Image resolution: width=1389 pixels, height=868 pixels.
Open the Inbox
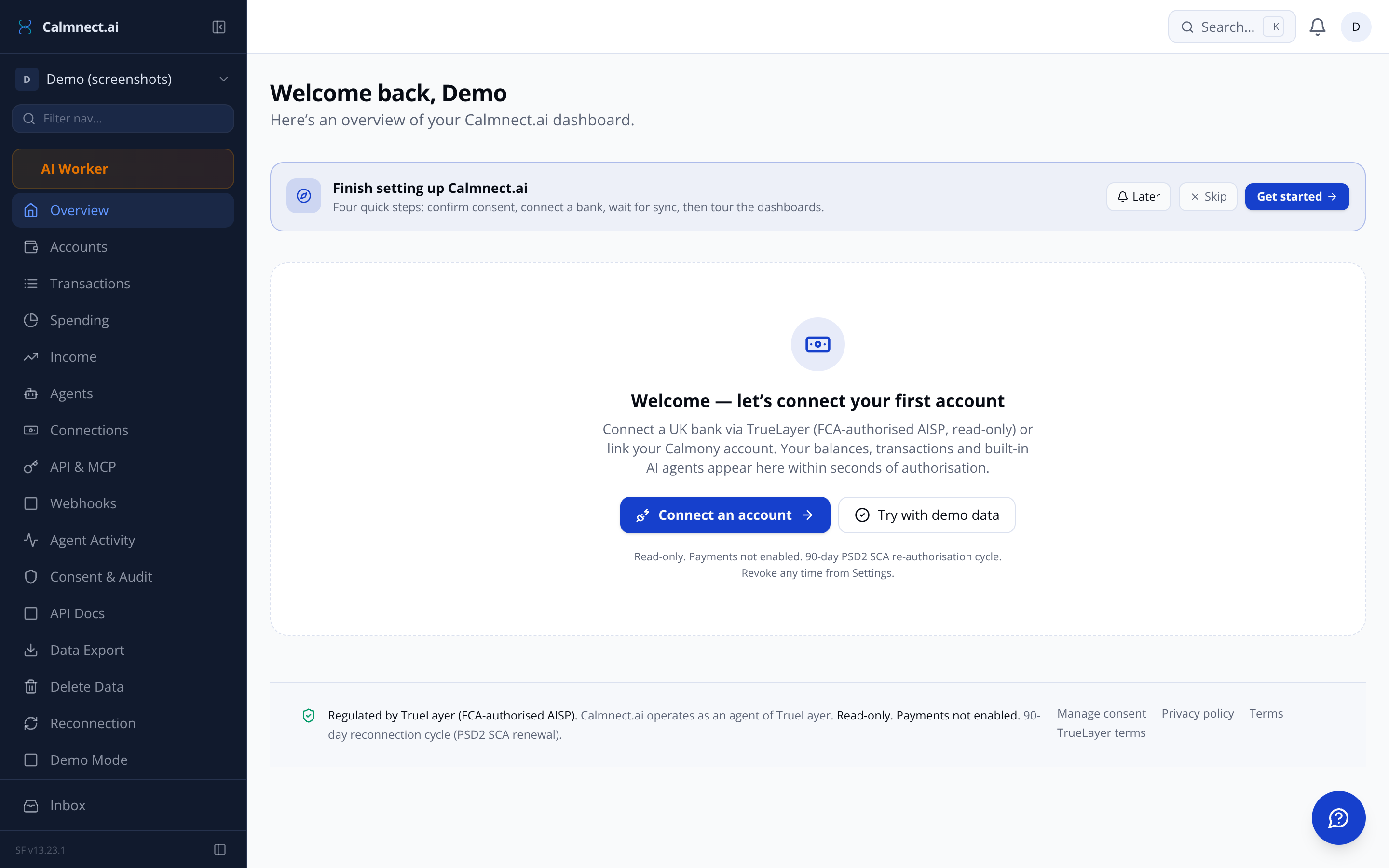pos(123,806)
